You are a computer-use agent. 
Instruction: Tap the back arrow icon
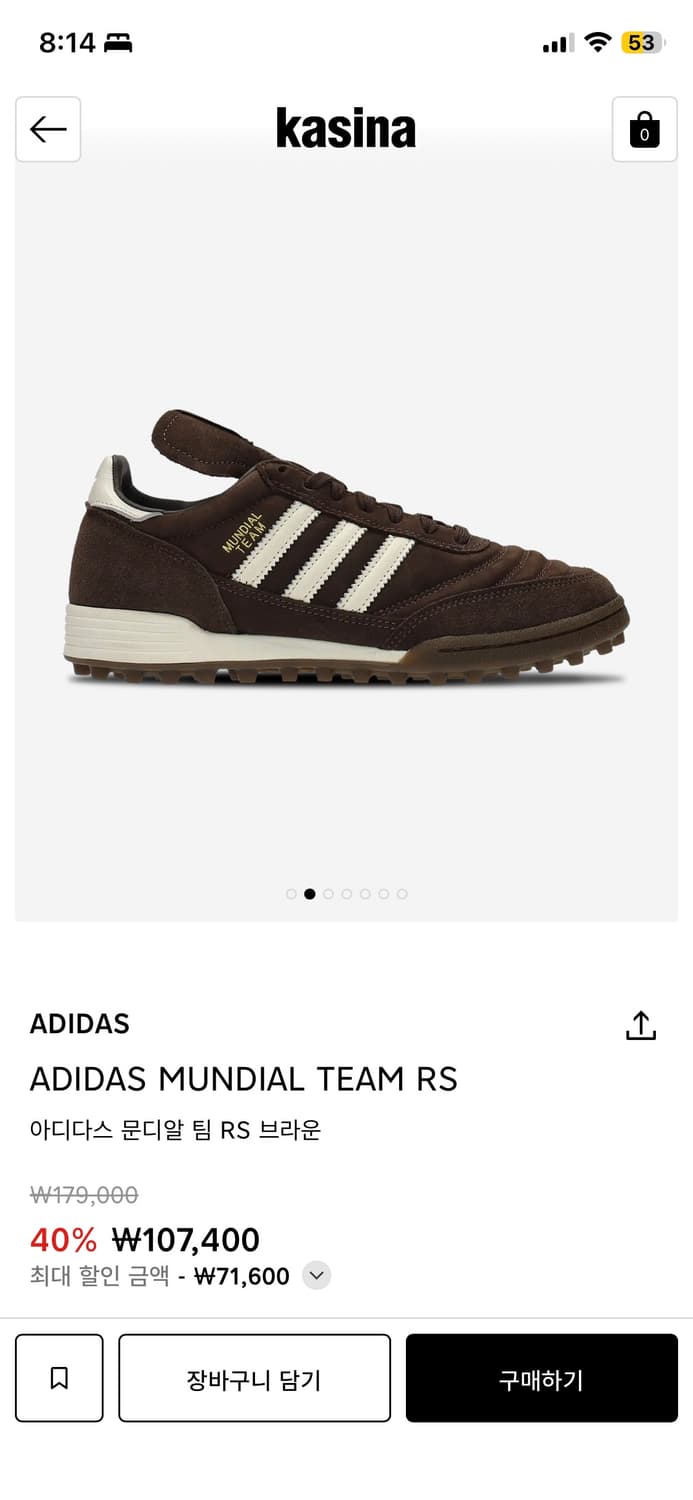pyautogui.click(x=48, y=129)
